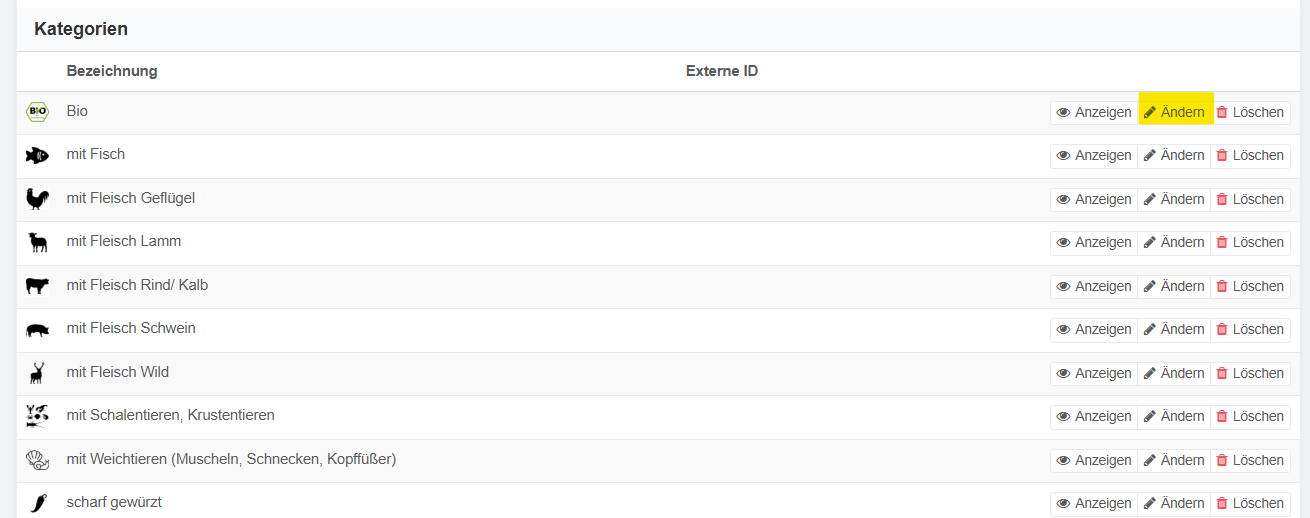The height and width of the screenshot is (518, 1310).
Task: Delete mit Schalentieren, Krustentieren category
Action: pos(1250,416)
